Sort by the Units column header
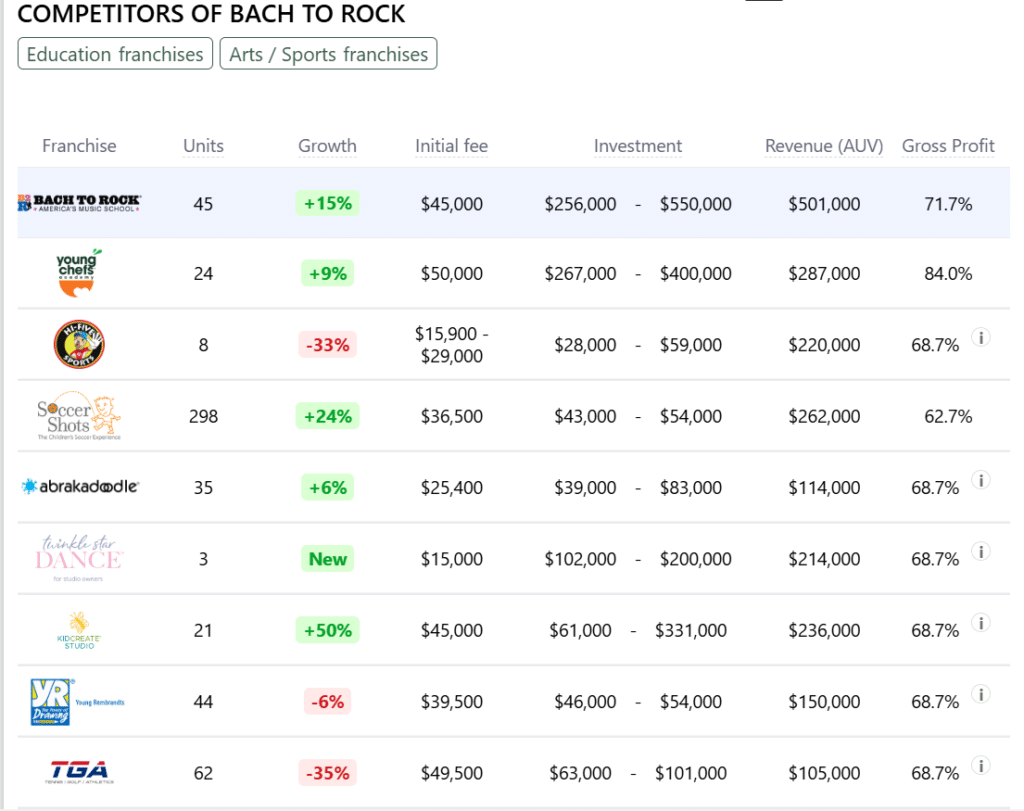1024x811 pixels. click(203, 146)
